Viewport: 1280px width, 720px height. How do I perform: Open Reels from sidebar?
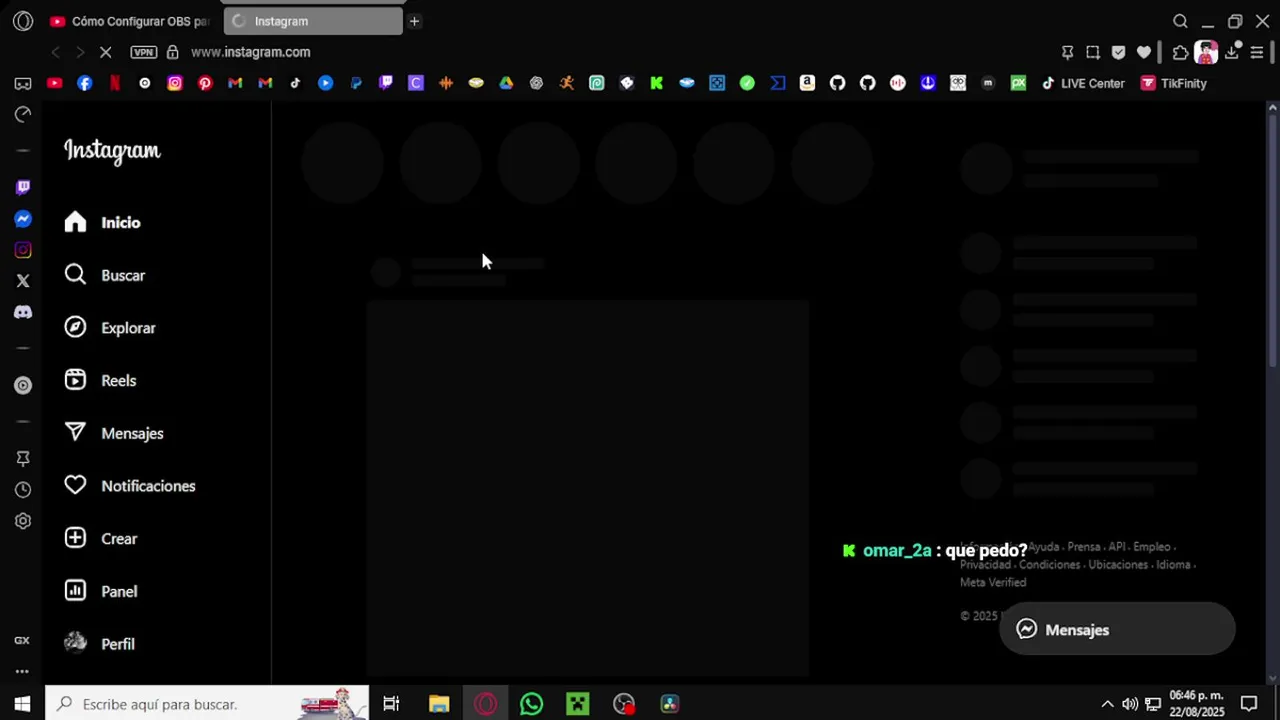tap(100, 380)
